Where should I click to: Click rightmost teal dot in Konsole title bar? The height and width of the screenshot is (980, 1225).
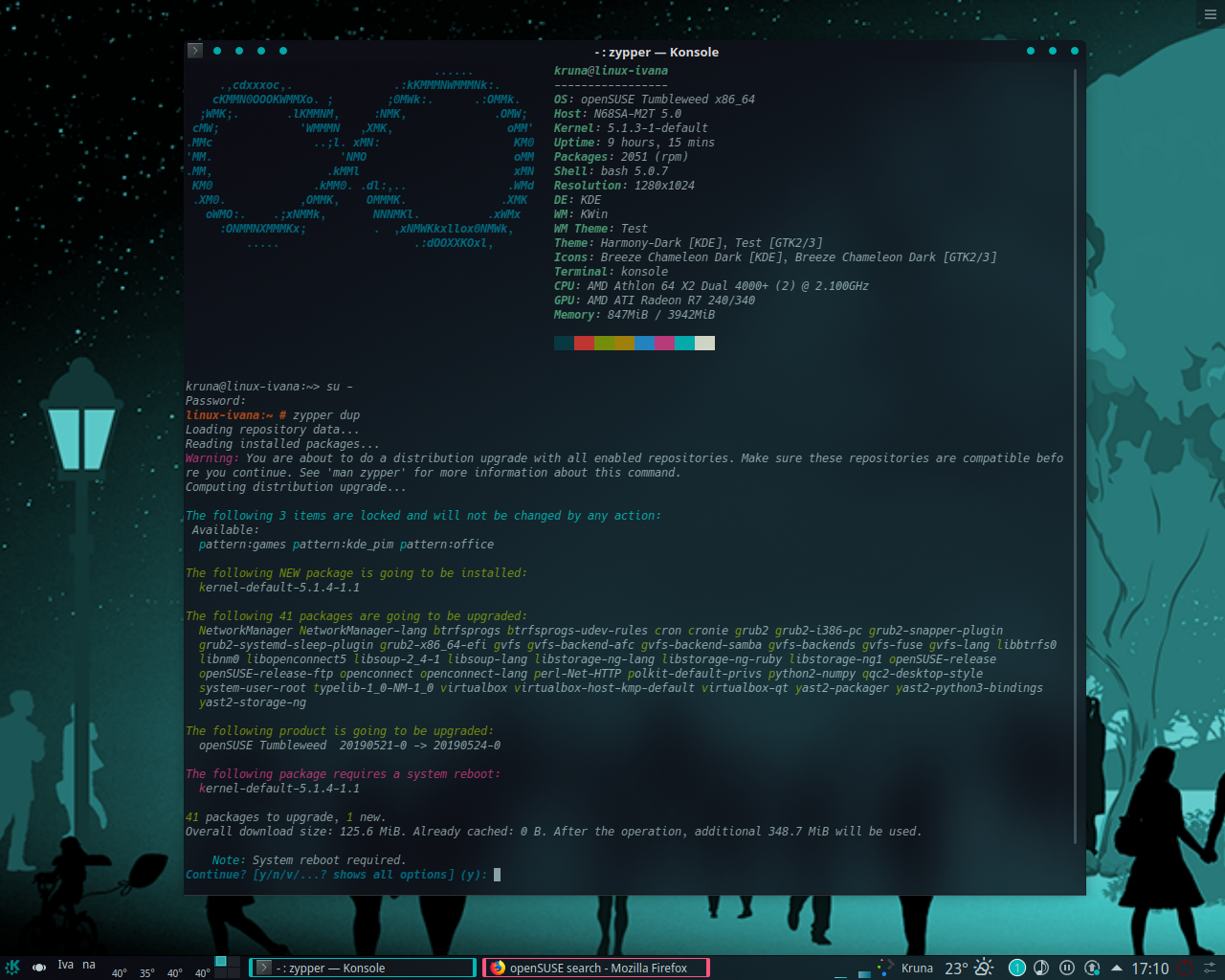[x=1075, y=51]
